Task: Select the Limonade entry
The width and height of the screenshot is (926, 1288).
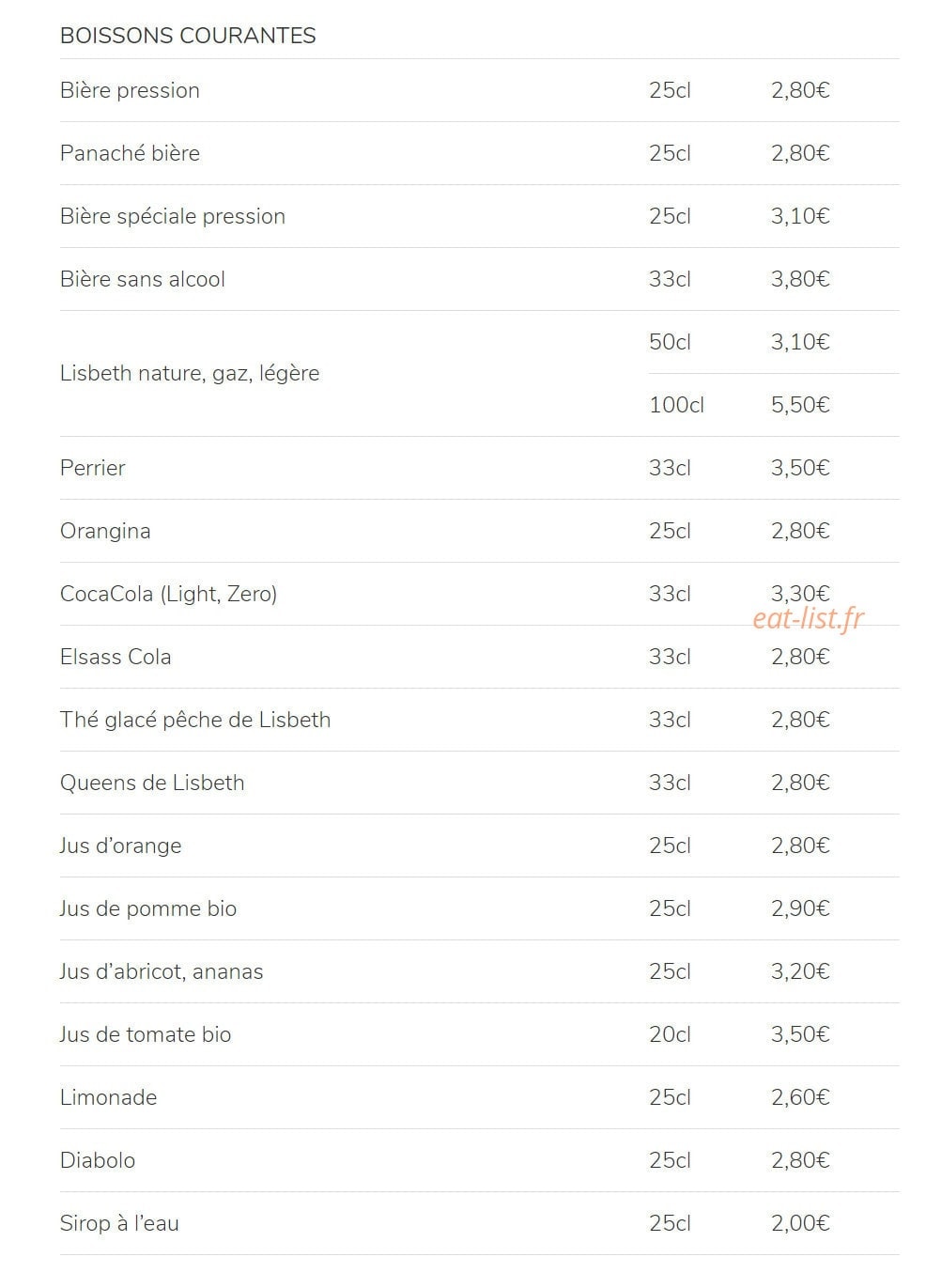Action: [109, 1097]
